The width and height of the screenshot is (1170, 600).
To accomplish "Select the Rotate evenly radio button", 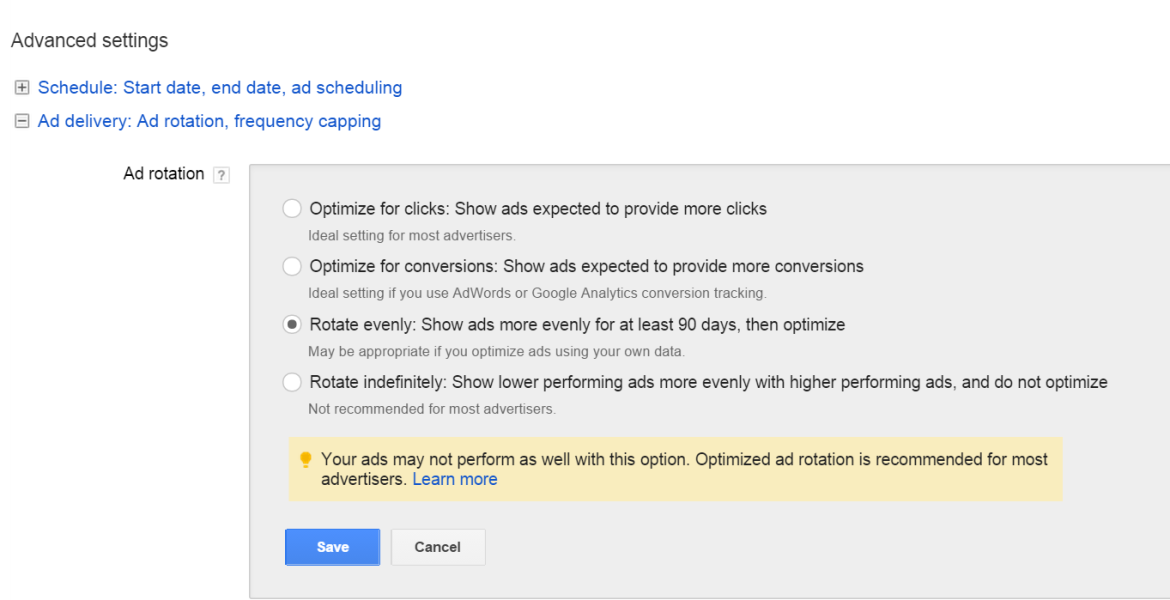I will tap(291, 324).
